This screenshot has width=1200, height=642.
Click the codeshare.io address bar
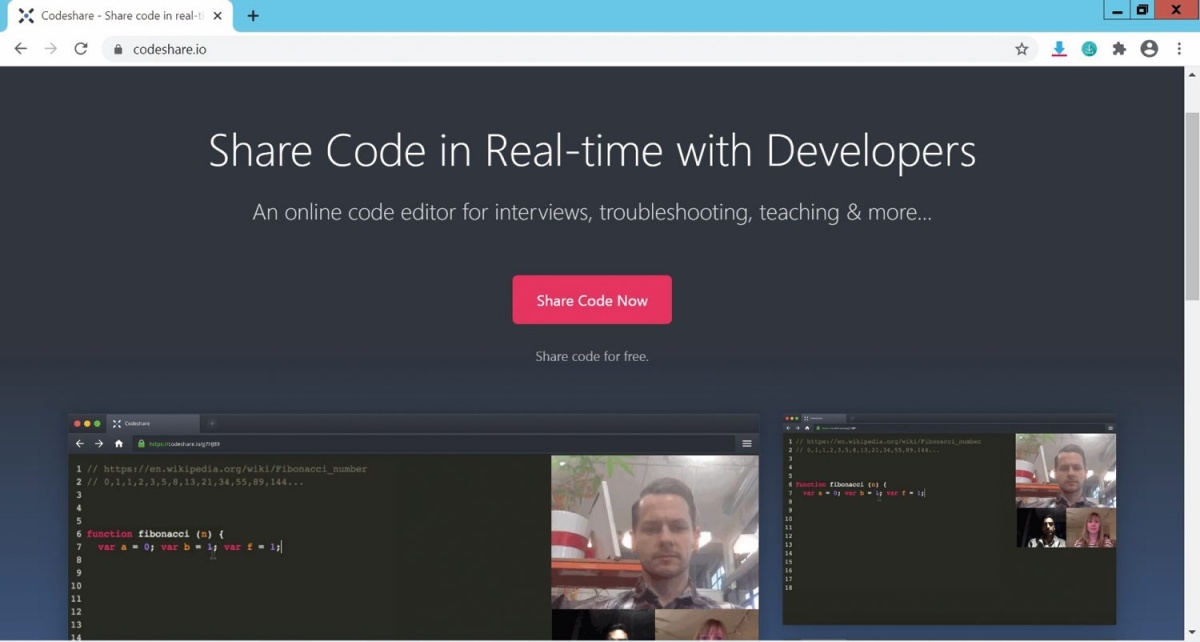[570, 49]
